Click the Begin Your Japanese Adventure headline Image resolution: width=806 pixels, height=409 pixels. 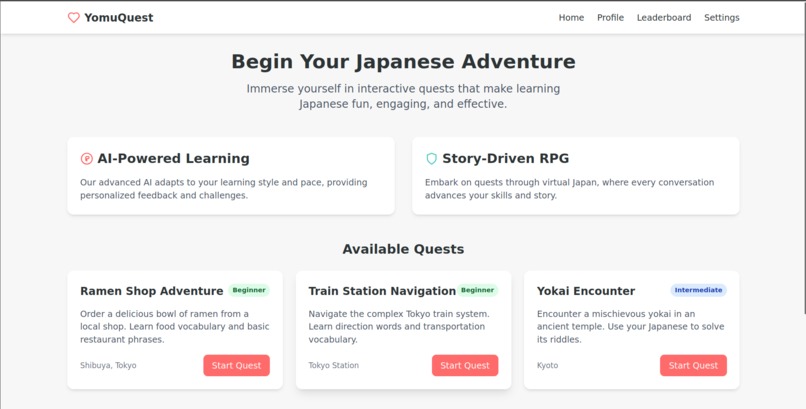pyautogui.click(x=403, y=62)
